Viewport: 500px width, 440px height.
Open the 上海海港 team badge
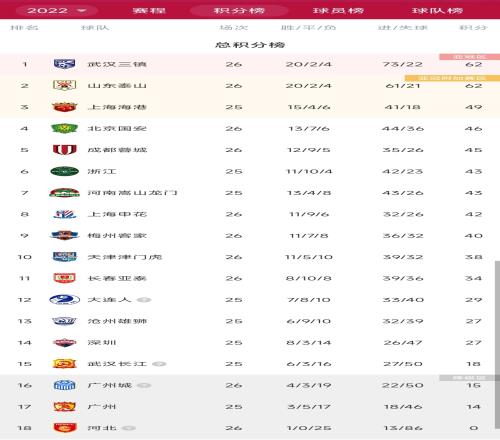click(64, 107)
